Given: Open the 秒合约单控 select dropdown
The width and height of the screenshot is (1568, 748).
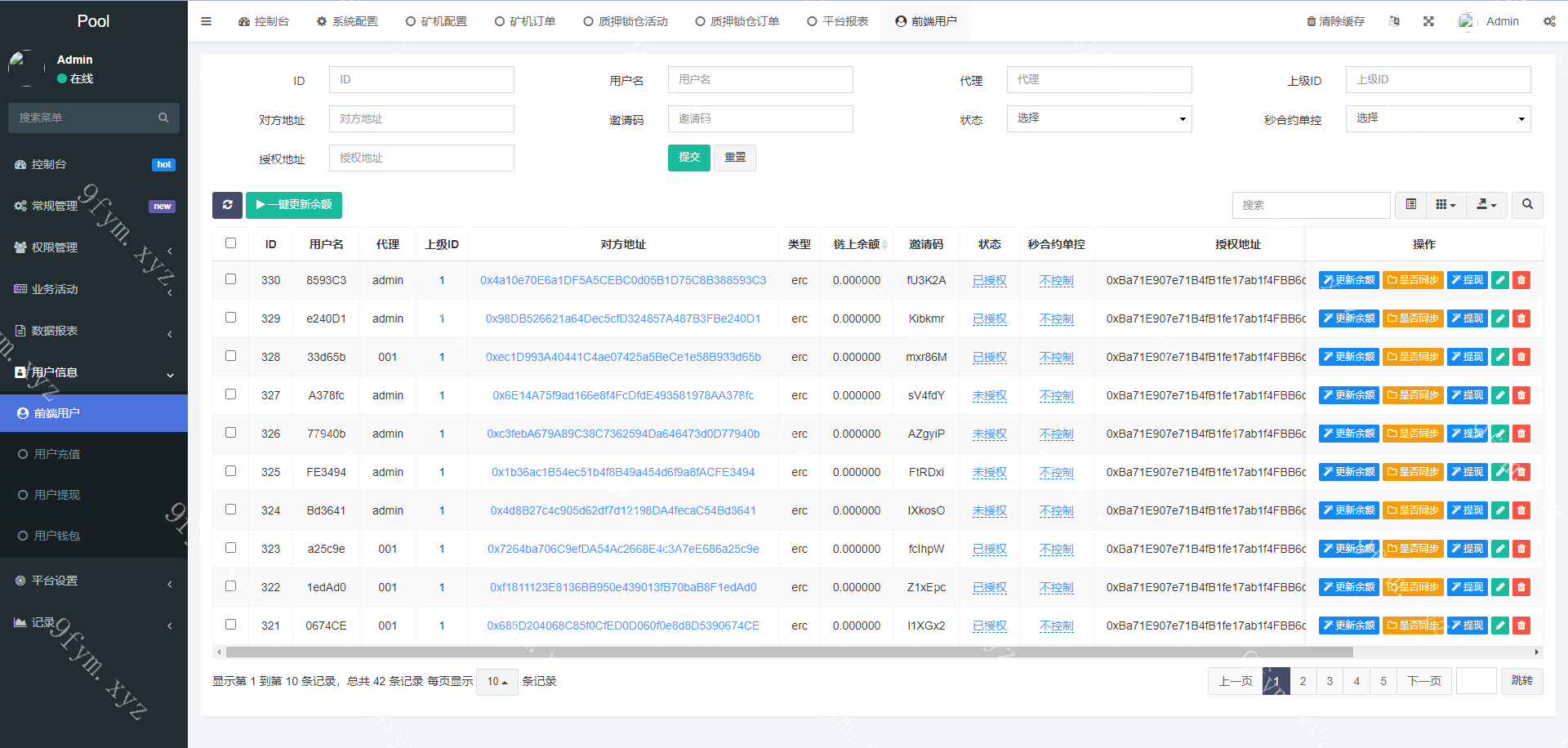Looking at the screenshot, I should [x=1438, y=118].
